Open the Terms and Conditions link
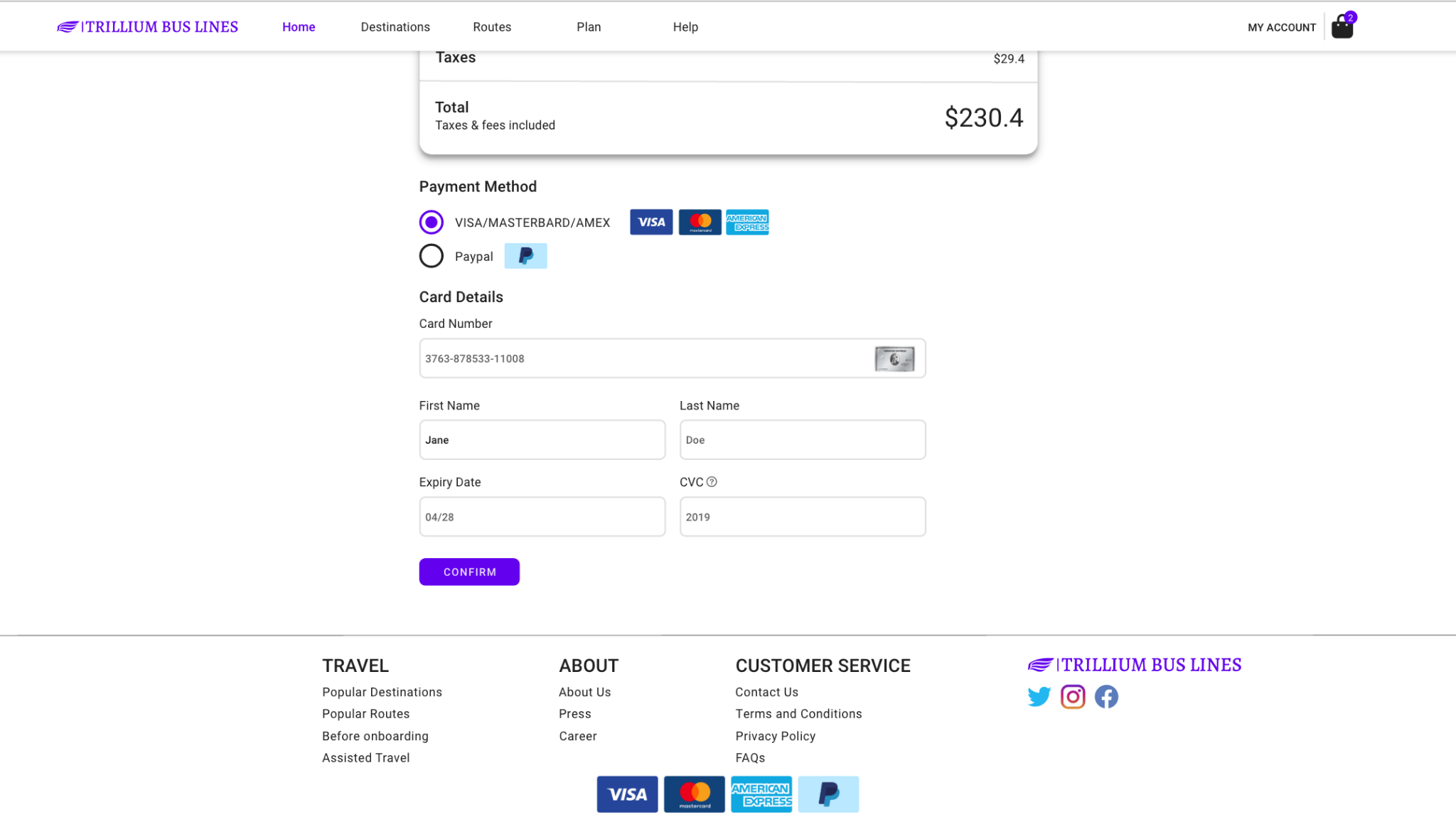Viewport: 1456px width, 822px height. [798, 713]
